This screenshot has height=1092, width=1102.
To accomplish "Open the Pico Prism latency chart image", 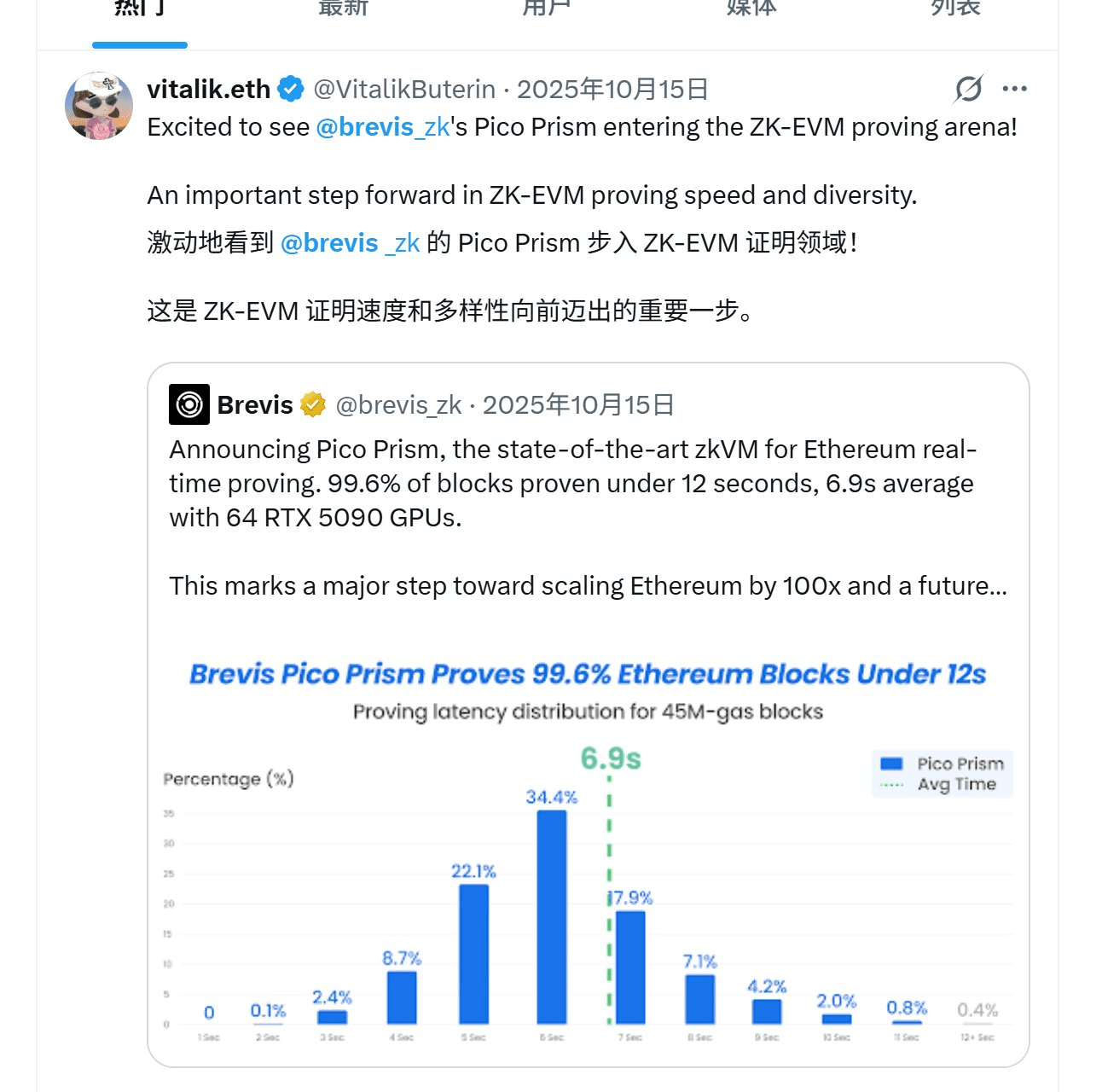I will [x=588, y=853].
